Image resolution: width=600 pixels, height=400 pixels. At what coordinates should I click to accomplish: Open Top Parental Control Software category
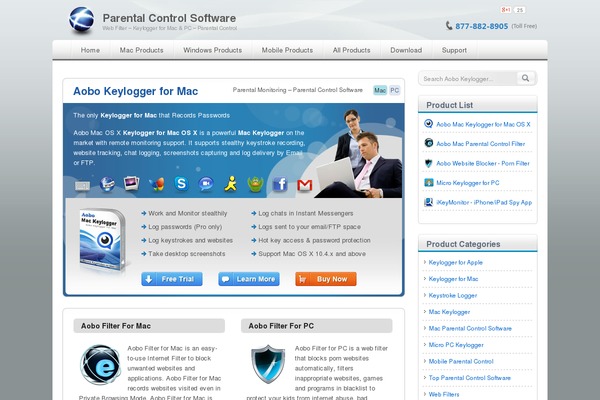[x=470, y=378]
